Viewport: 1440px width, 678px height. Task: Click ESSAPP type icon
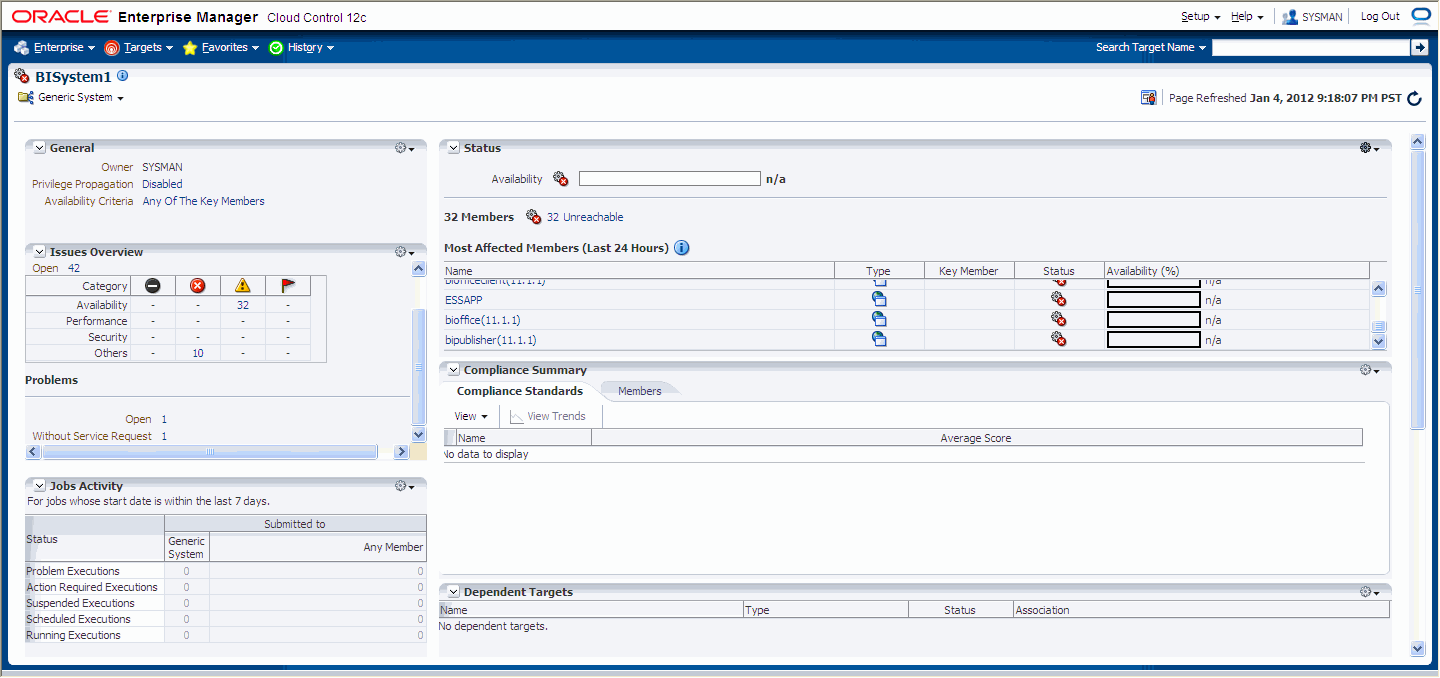point(879,299)
